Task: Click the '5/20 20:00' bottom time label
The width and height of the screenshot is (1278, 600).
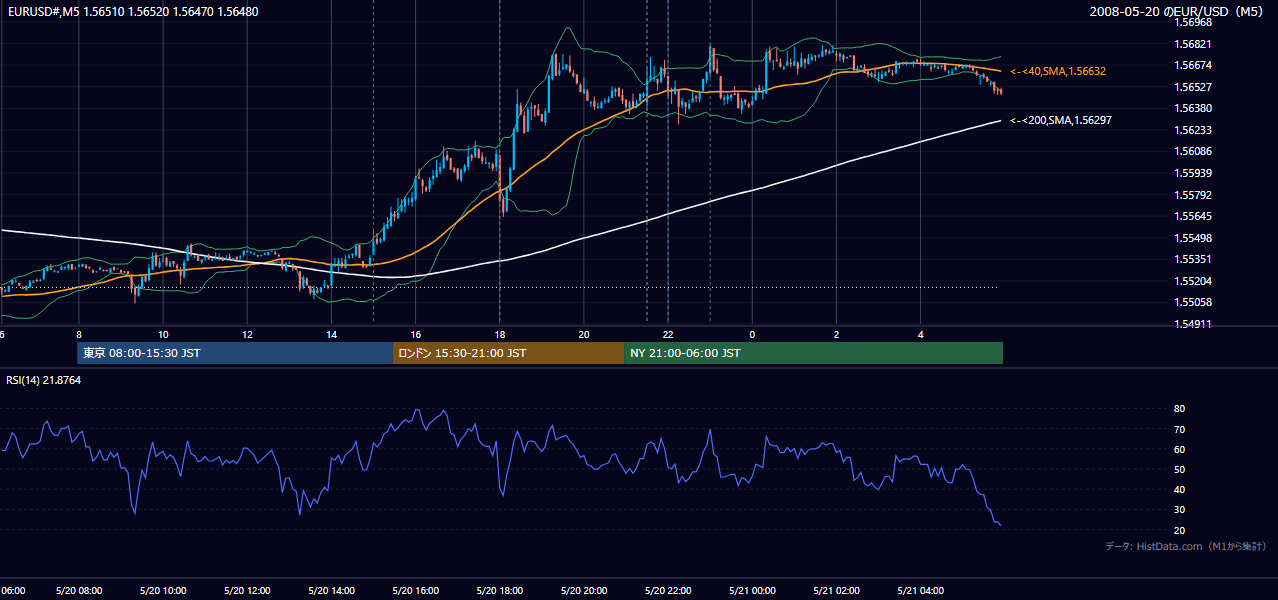Action: [583, 591]
